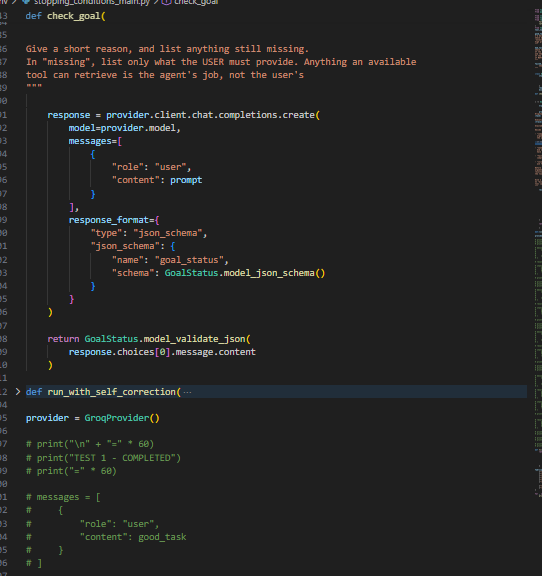Click the closing triple-quote docstring marker
Image resolution: width=542 pixels, height=576 pixels.
[x=34, y=87]
